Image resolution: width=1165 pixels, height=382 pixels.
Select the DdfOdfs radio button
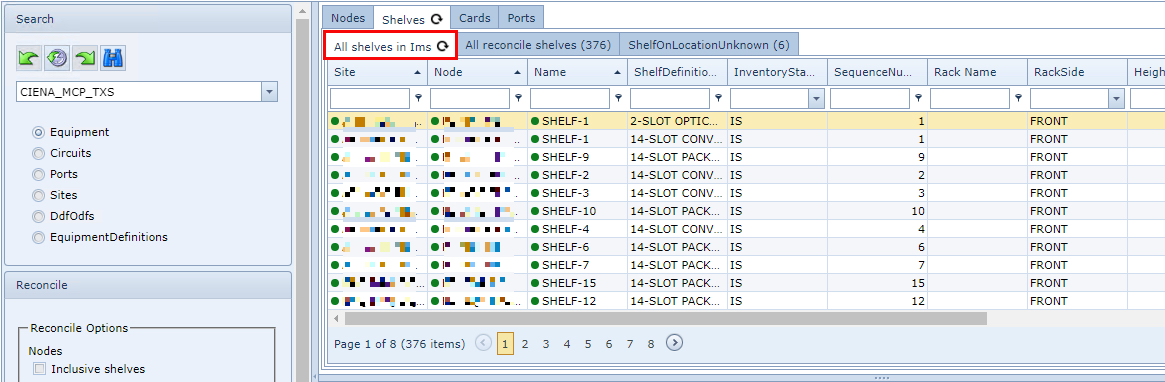[x=38, y=216]
